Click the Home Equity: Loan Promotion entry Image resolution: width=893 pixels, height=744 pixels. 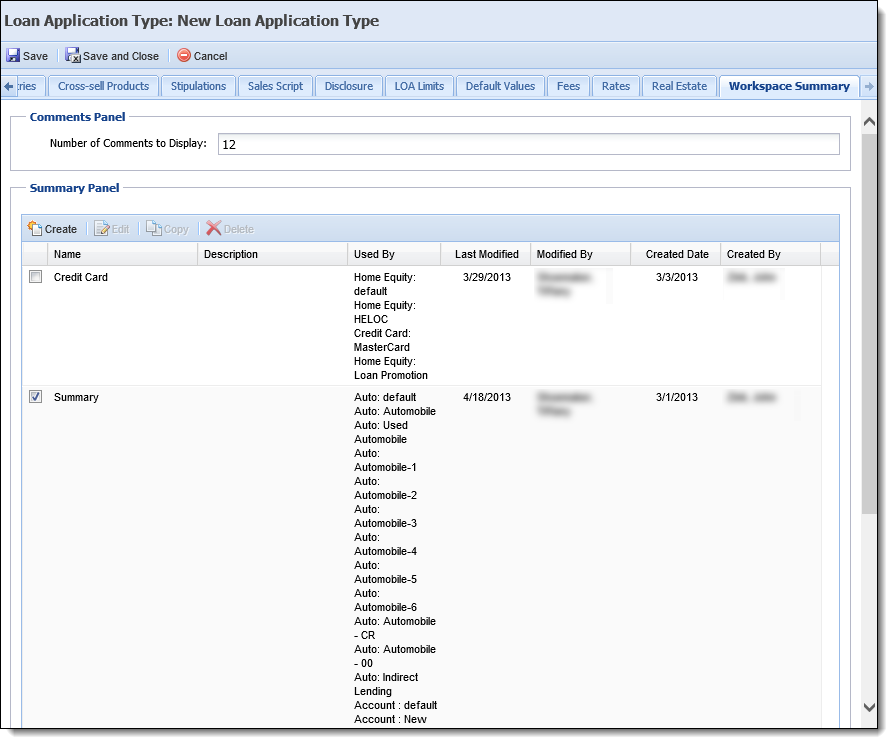click(391, 368)
